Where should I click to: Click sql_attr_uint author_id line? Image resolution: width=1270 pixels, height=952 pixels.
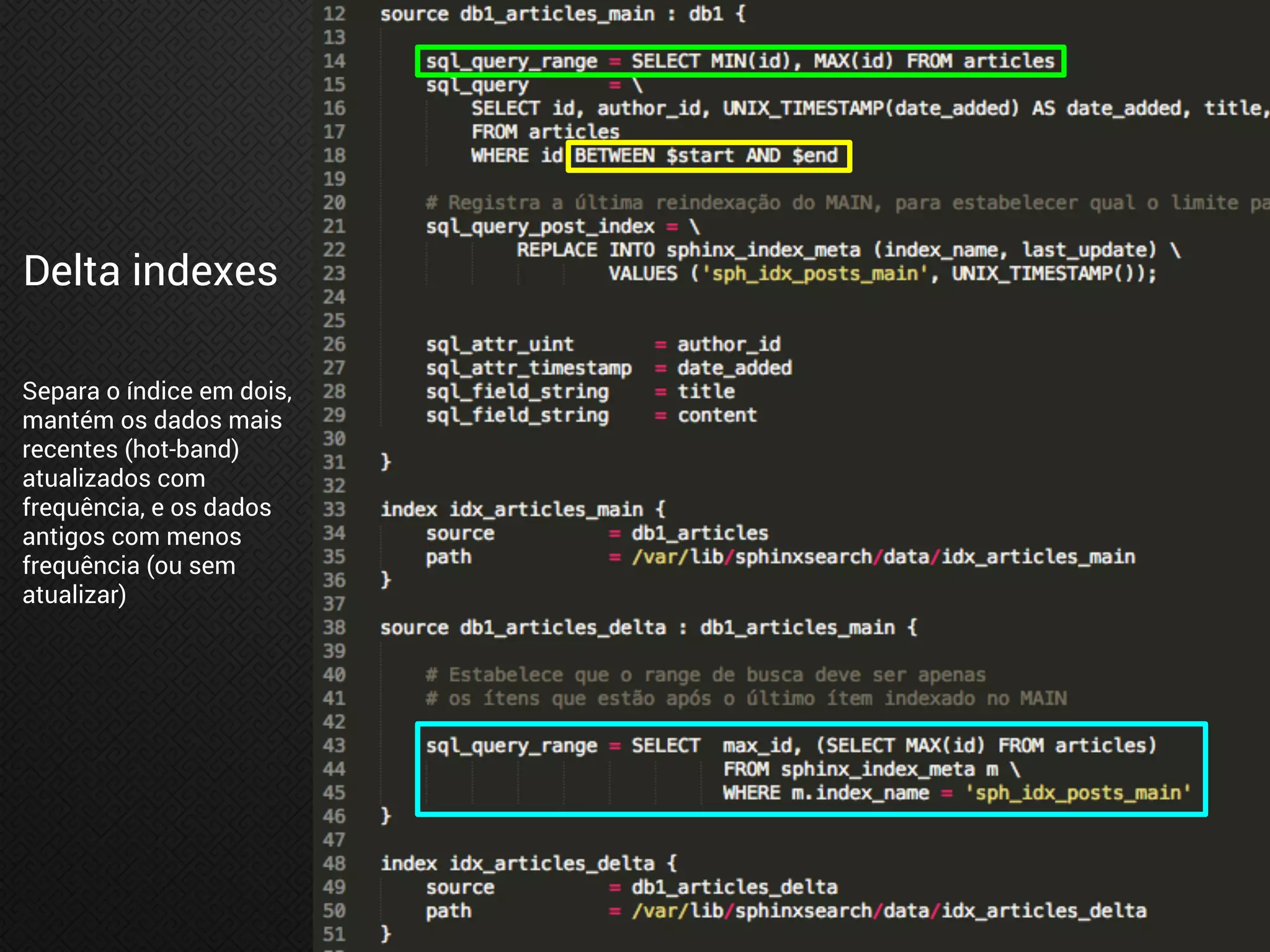602,344
